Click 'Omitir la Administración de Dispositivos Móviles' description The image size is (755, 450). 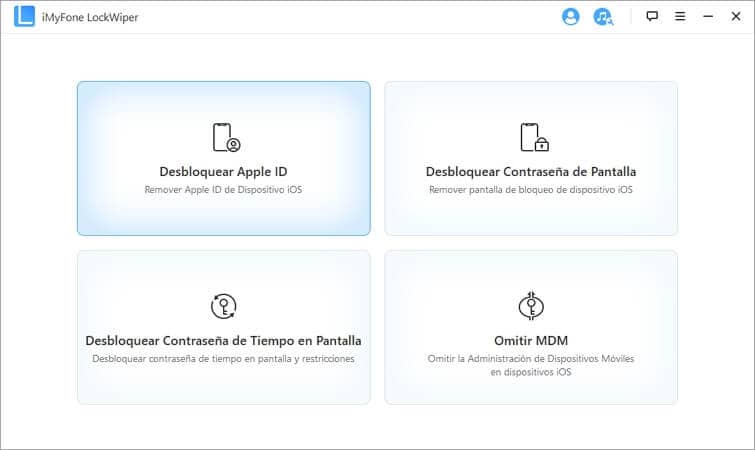(531, 365)
